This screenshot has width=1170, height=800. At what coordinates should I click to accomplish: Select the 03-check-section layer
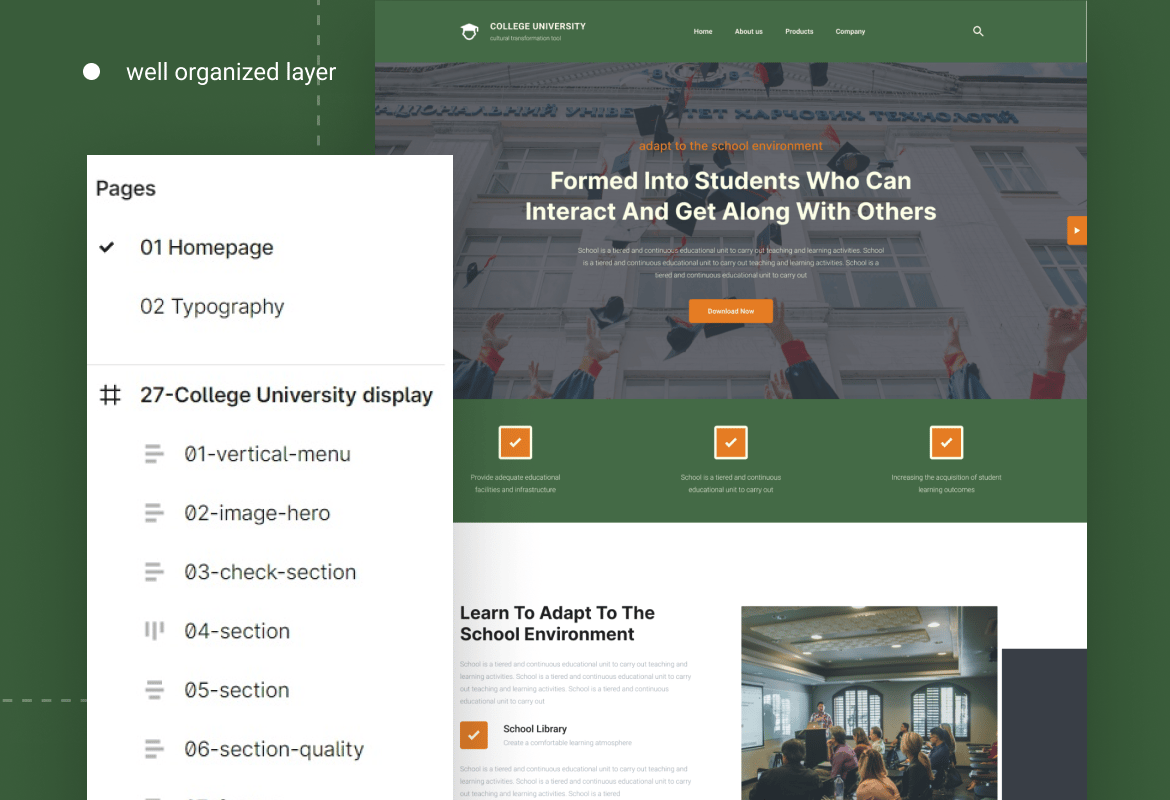pos(270,572)
